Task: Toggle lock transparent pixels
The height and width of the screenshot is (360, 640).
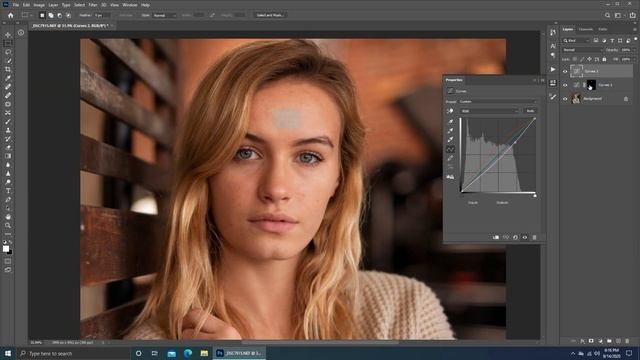Action: click(x=575, y=59)
